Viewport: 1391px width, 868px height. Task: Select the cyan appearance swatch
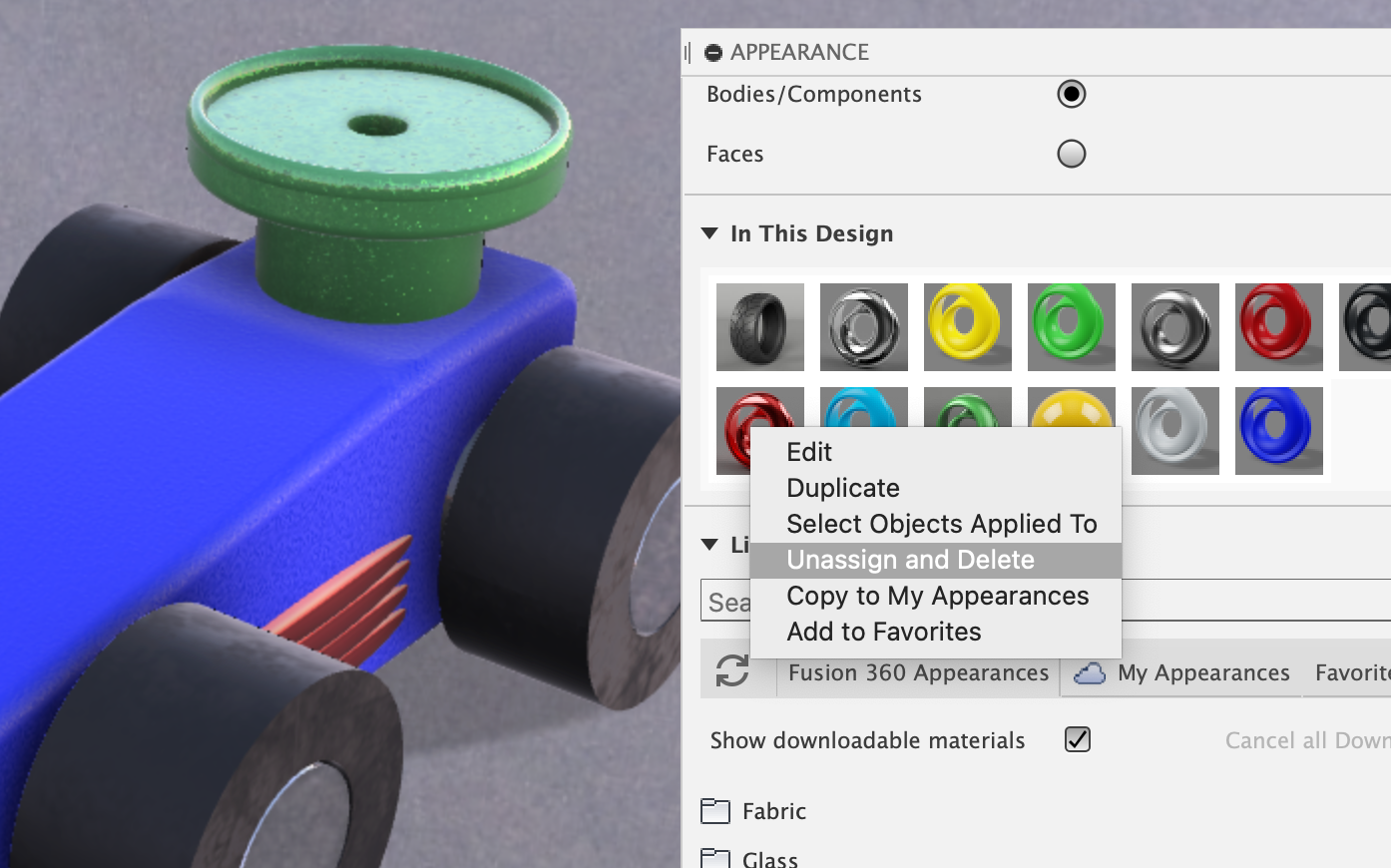[x=864, y=407]
